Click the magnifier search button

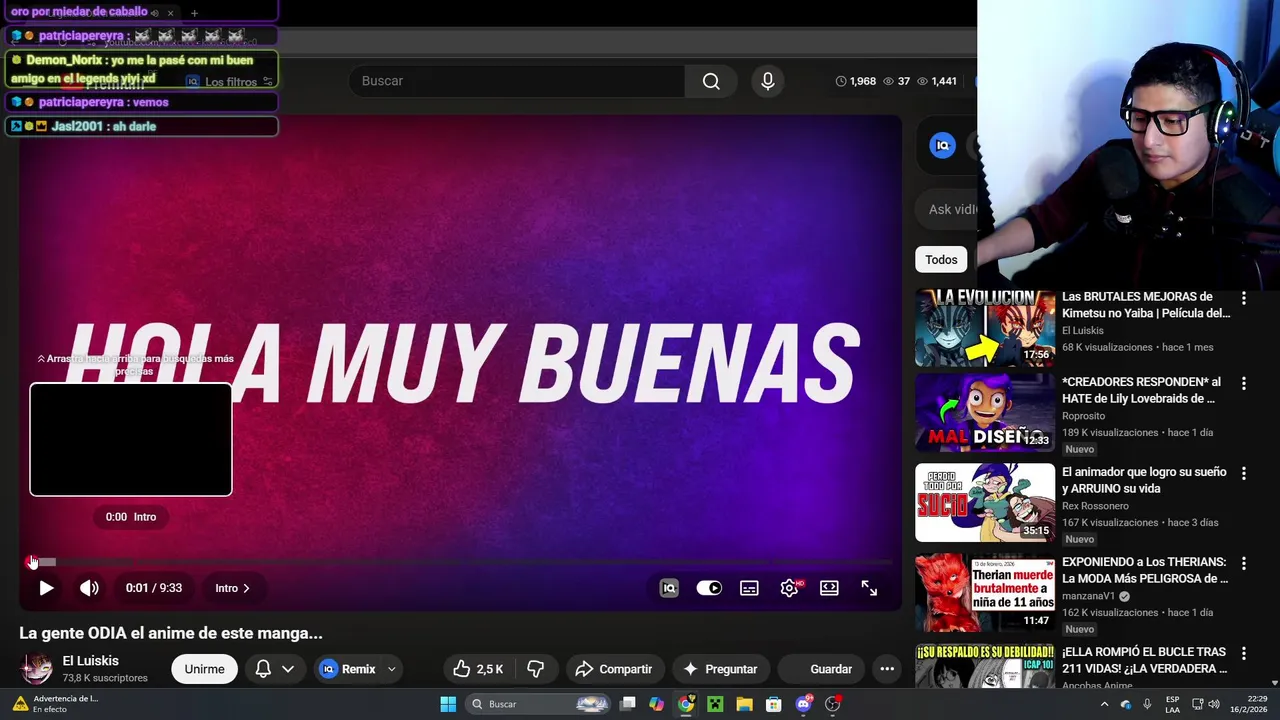pyautogui.click(x=711, y=81)
